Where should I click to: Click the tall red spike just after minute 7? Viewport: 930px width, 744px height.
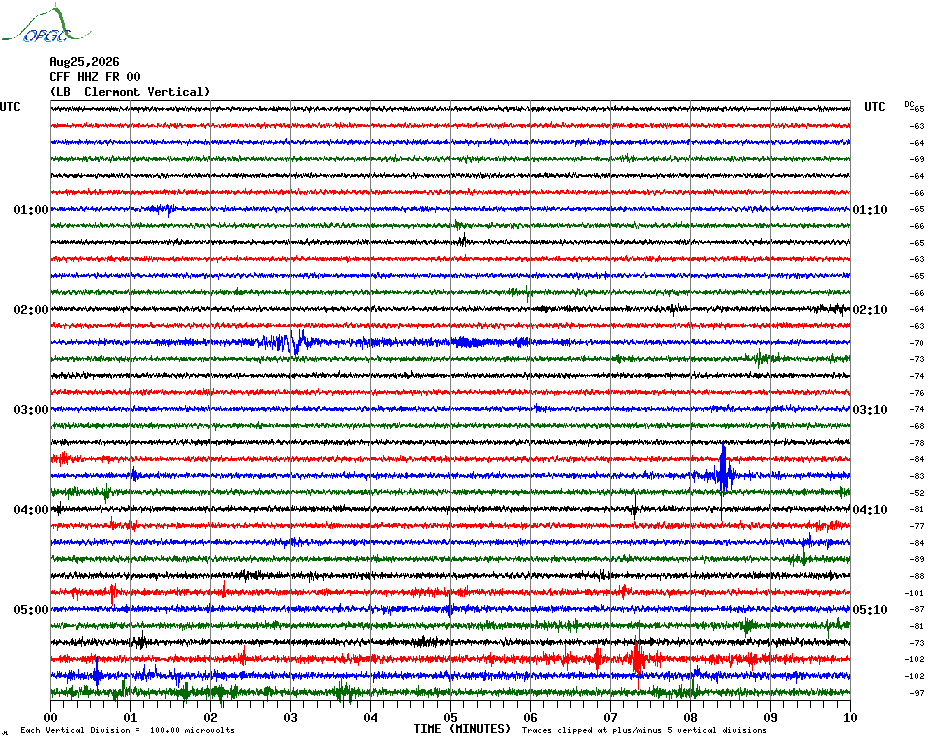pos(638,657)
